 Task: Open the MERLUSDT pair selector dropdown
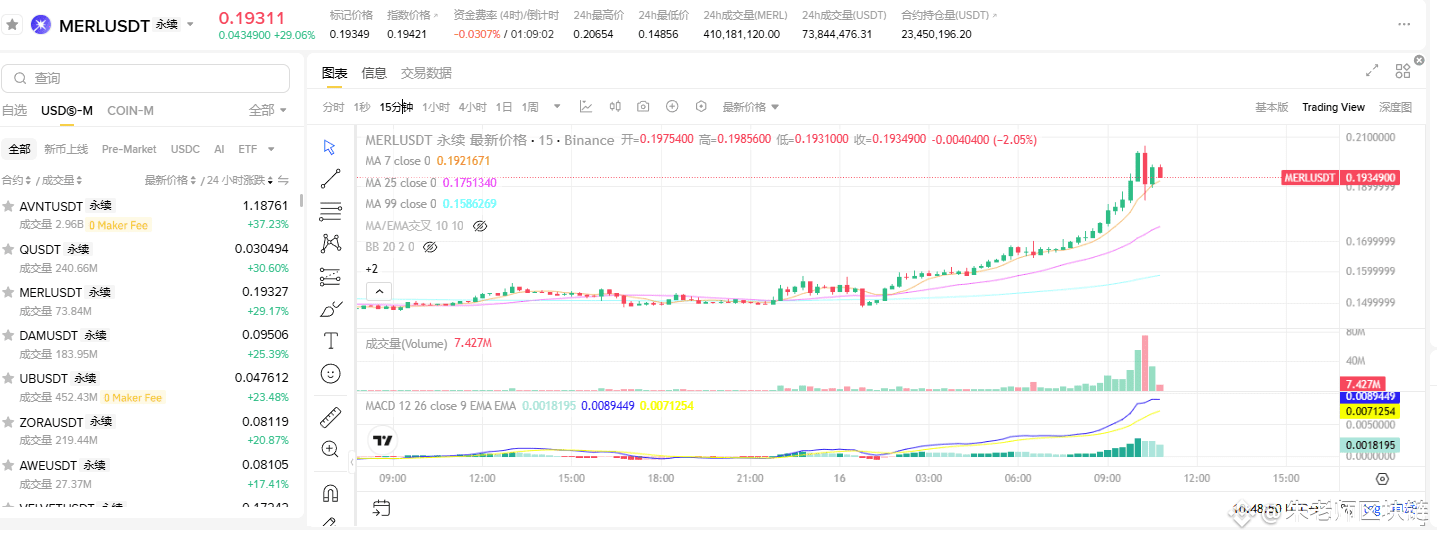pos(190,24)
